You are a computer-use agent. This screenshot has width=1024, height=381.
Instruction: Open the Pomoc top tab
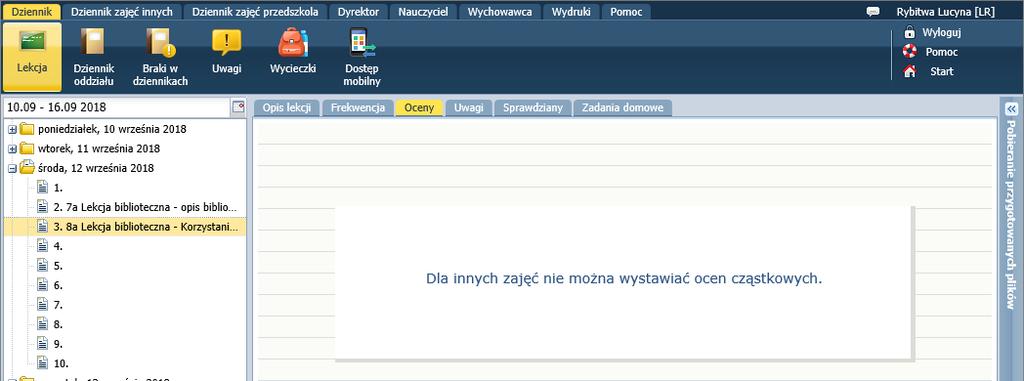pyautogui.click(x=626, y=12)
